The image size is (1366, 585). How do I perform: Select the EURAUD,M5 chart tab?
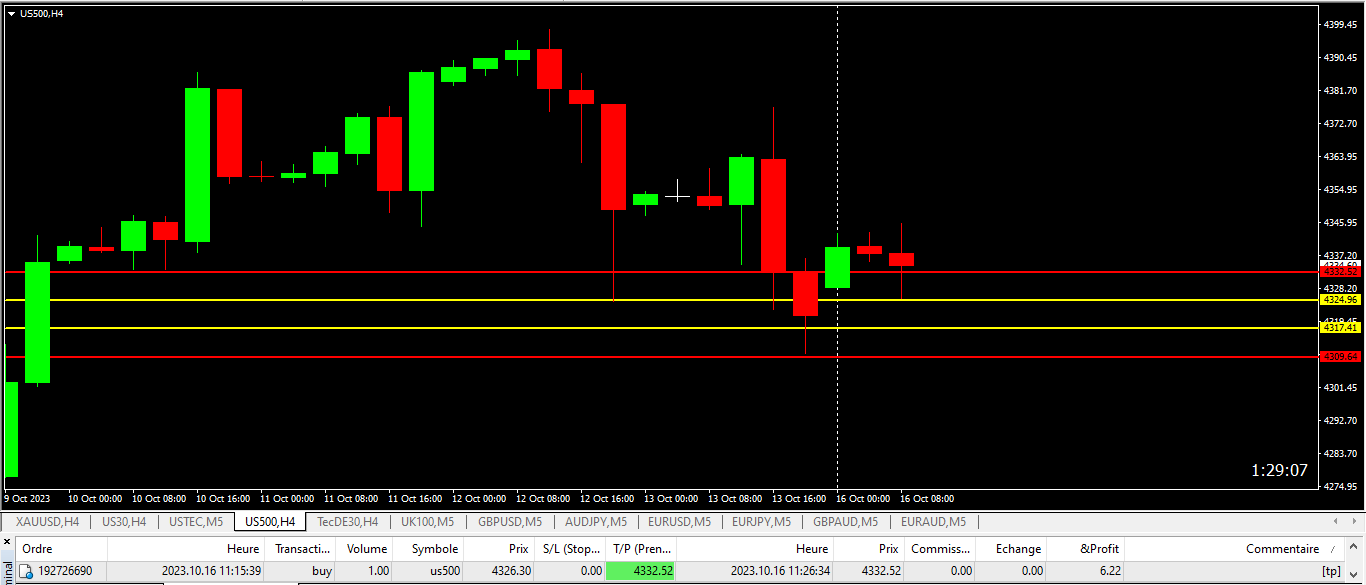click(933, 522)
